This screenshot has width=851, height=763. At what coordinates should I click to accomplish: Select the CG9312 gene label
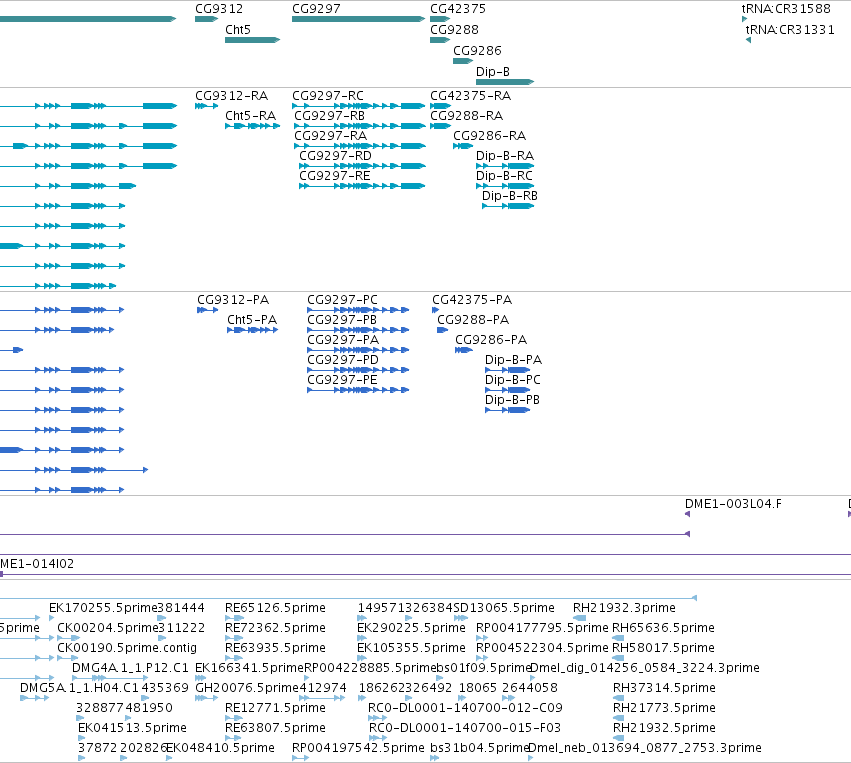[x=219, y=9]
